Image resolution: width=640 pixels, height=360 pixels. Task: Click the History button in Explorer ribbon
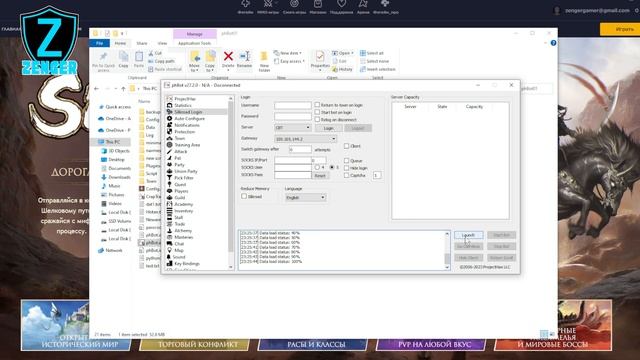pos(342,69)
